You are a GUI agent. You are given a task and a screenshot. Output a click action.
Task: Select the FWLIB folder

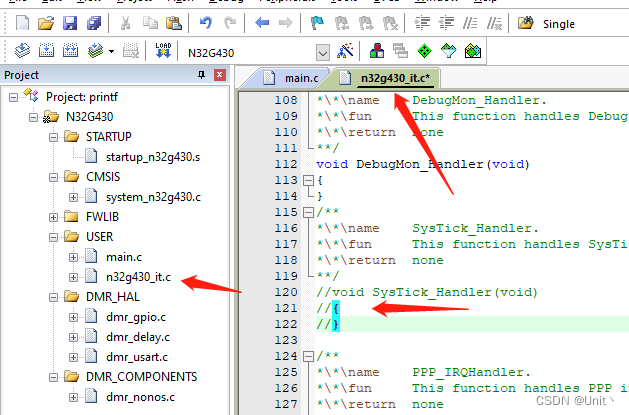pyautogui.click(x=102, y=217)
